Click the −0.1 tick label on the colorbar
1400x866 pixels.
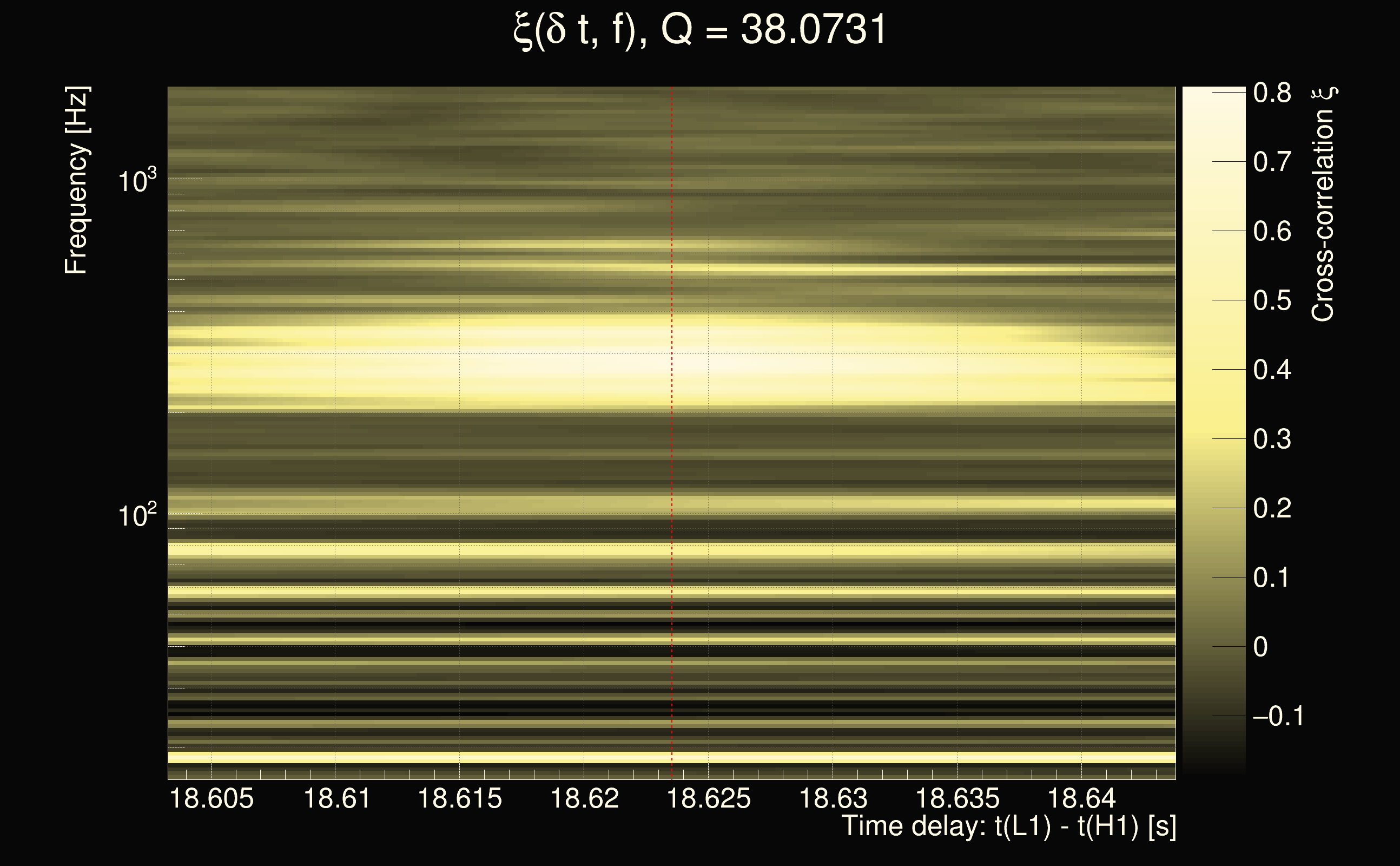1278,716
